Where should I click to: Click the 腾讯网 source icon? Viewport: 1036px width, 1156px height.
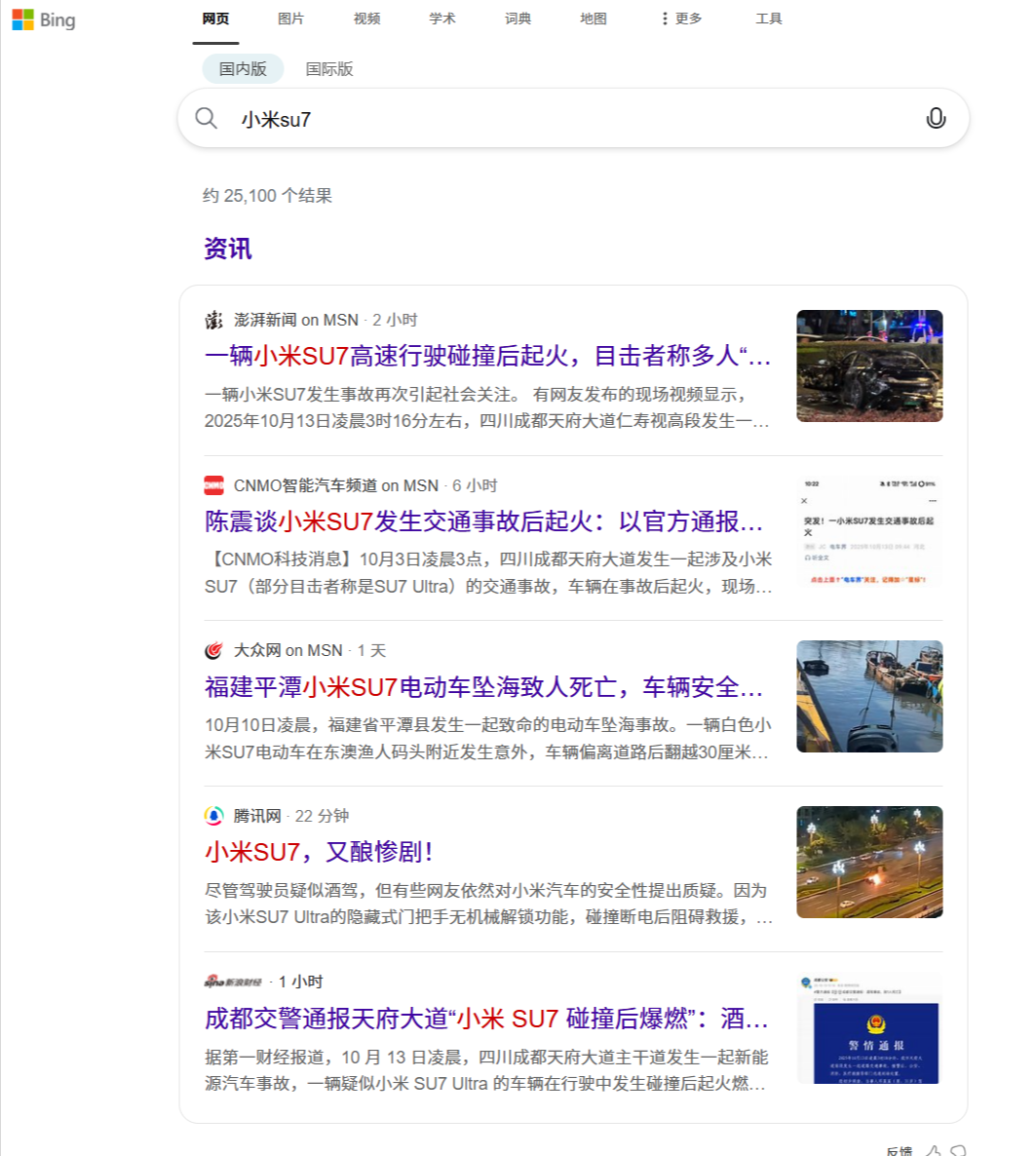tap(213, 816)
